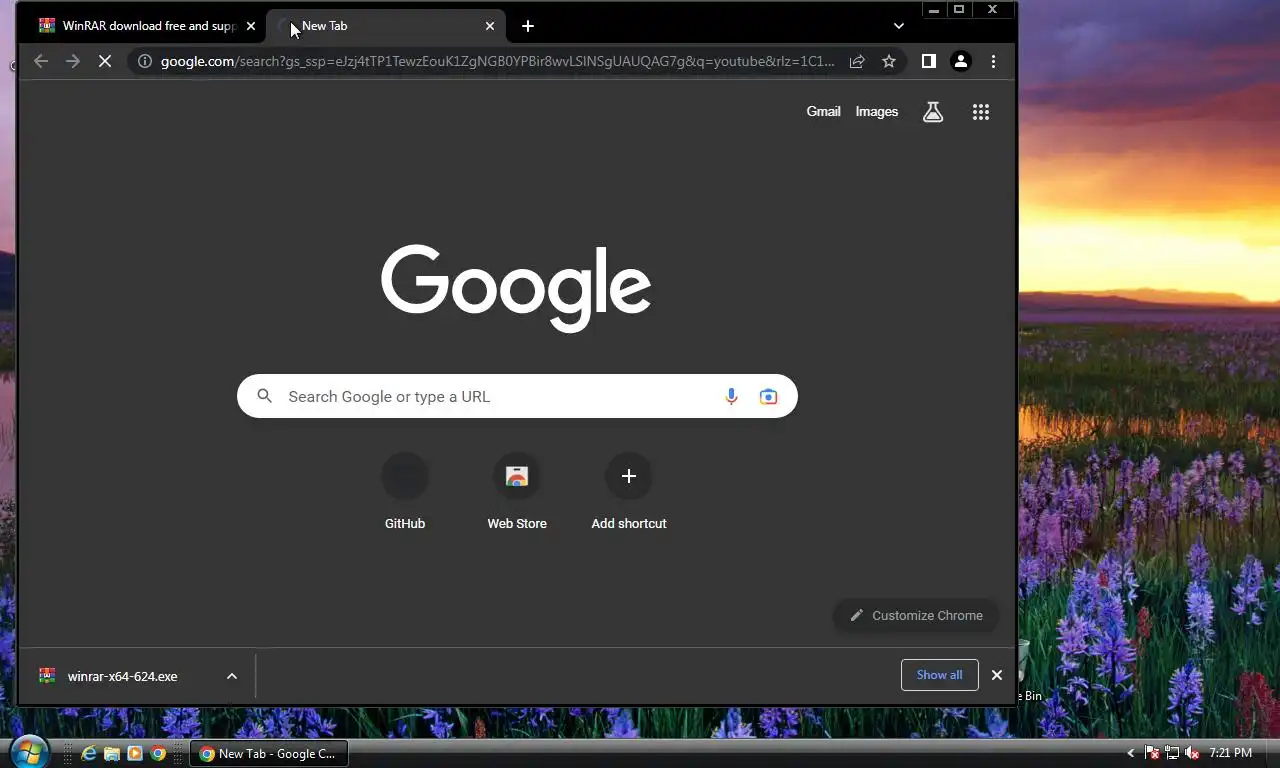The height and width of the screenshot is (768, 1280).
Task: Open Gmail link
Action: coord(823,112)
